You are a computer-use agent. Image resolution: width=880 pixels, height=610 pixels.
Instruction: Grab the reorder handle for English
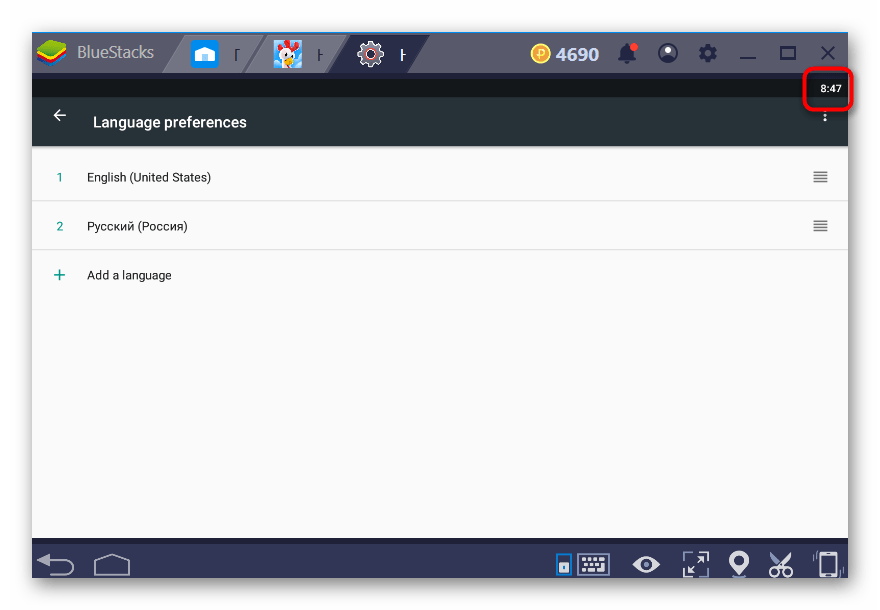pyautogui.click(x=821, y=177)
